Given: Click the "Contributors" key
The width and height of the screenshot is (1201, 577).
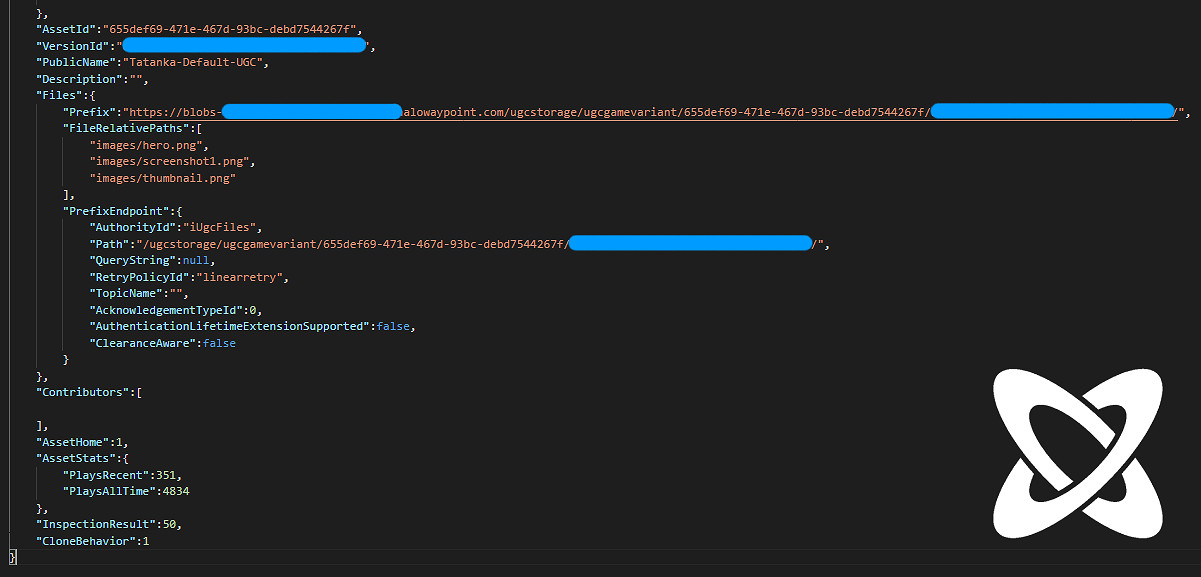Looking at the screenshot, I should (83, 392).
